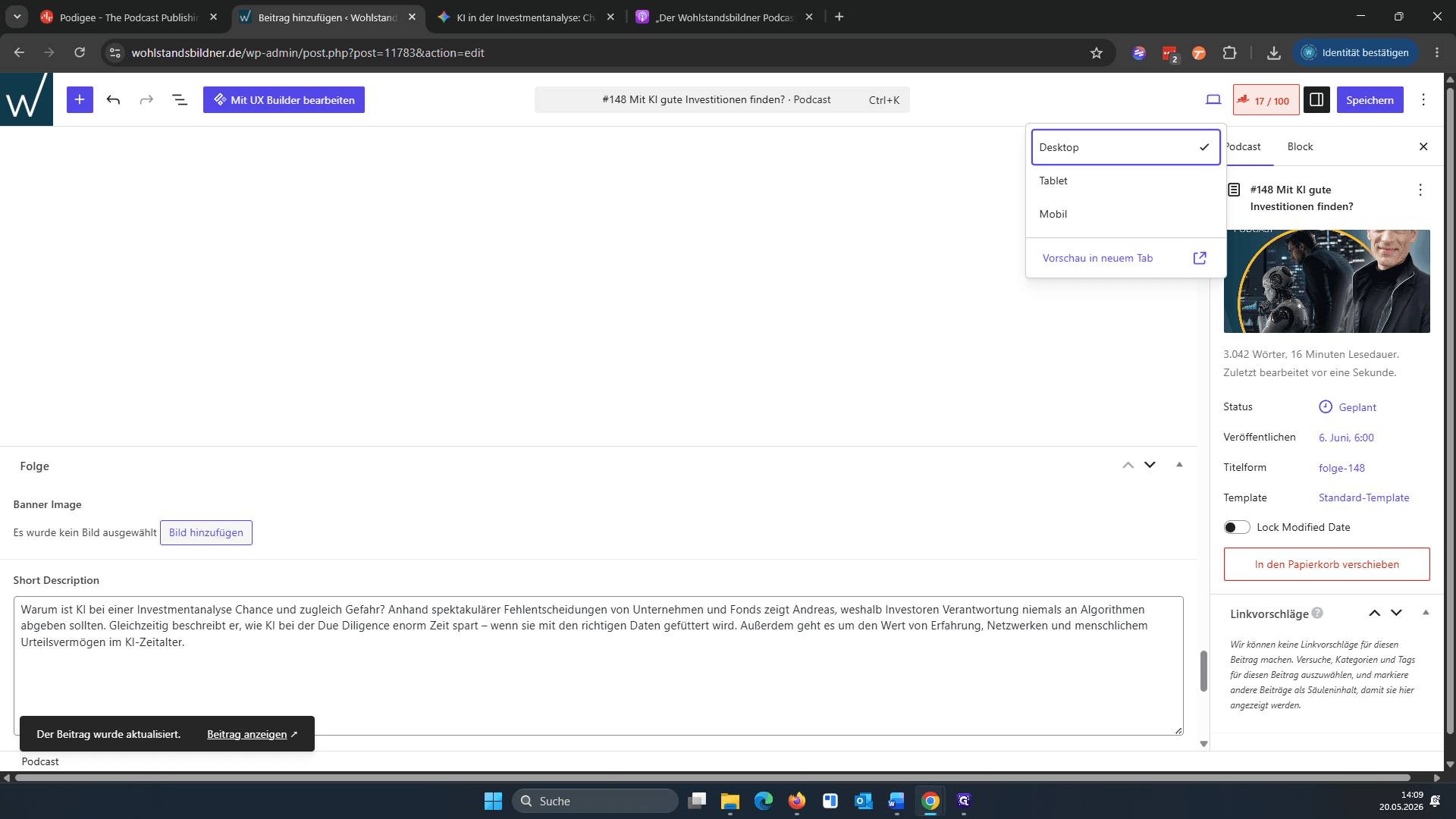The width and height of the screenshot is (1456, 819).
Task: Open the SEO score 17 / 100 indicator
Action: click(x=1266, y=100)
